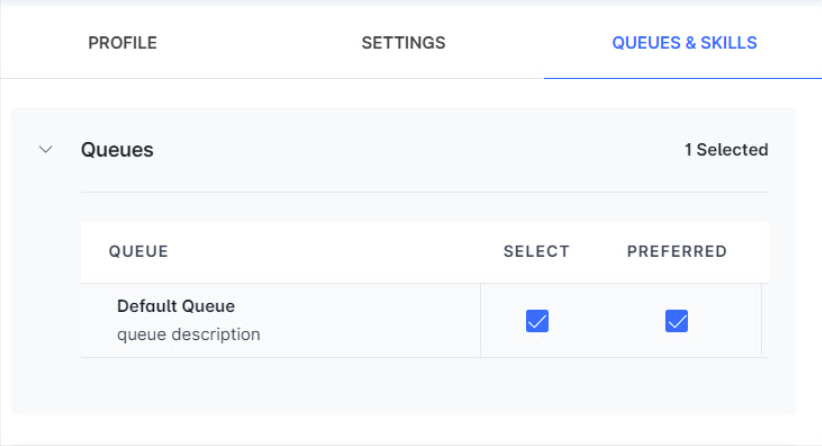Open the Profile tab
The width and height of the screenshot is (822, 446).
[122, 43]
